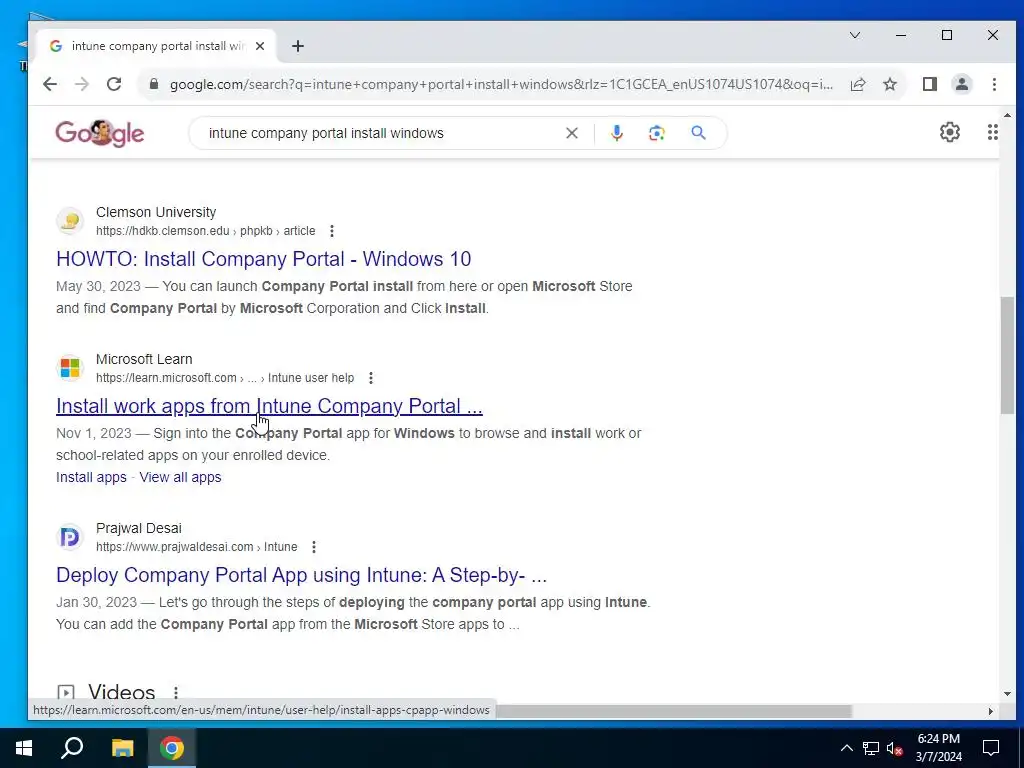Click the Clemson University favicon

tap(70, 221)
